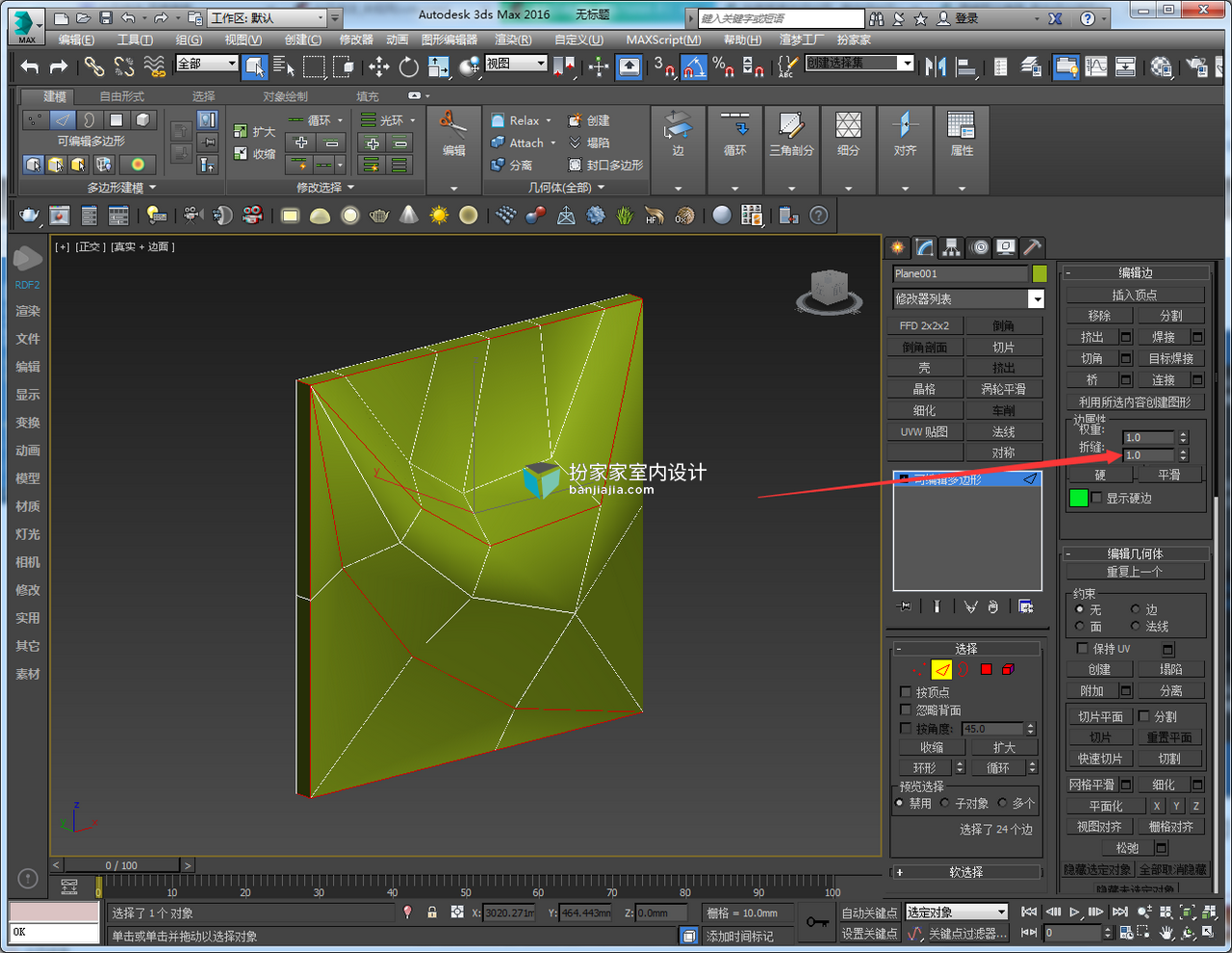Select the Move transform tool
Viewport: 1232px width, 953px height.
point(379,66)
